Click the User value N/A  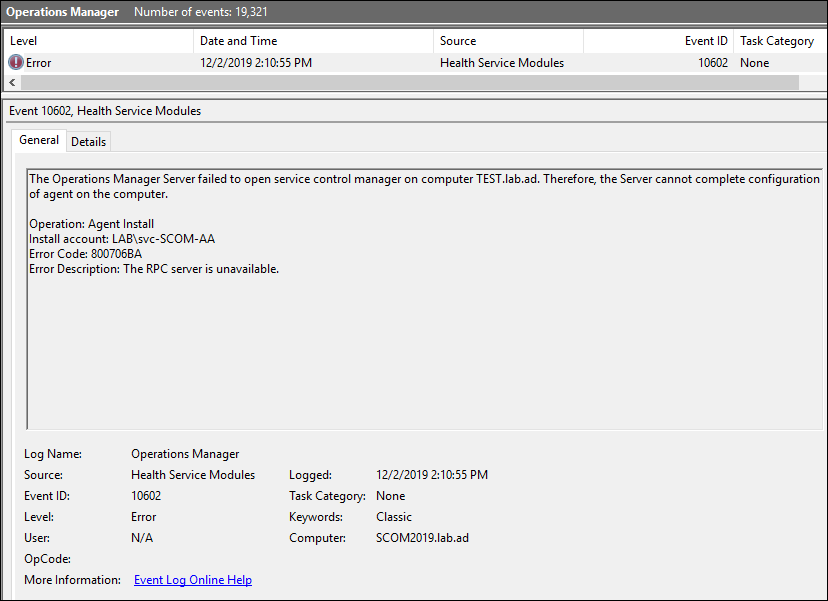tap(142, 538)
